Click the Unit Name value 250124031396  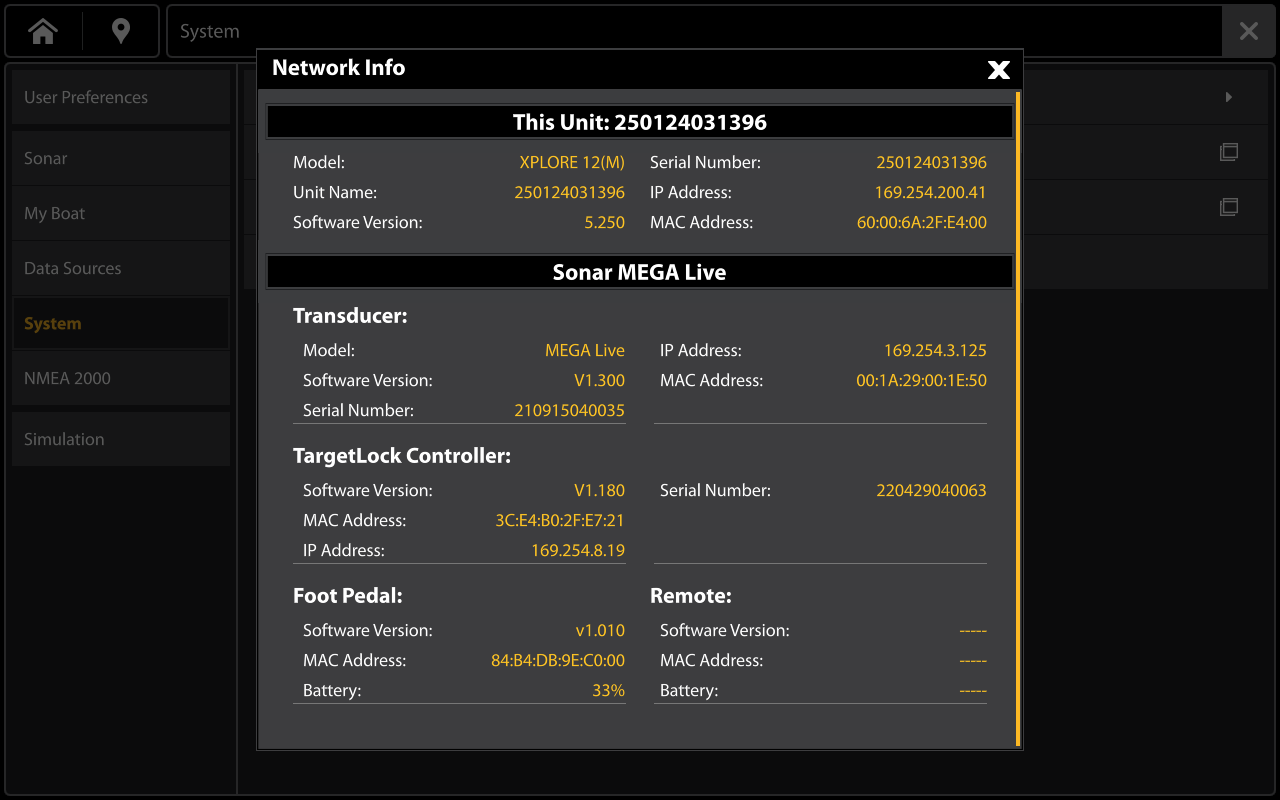point(570,192)
